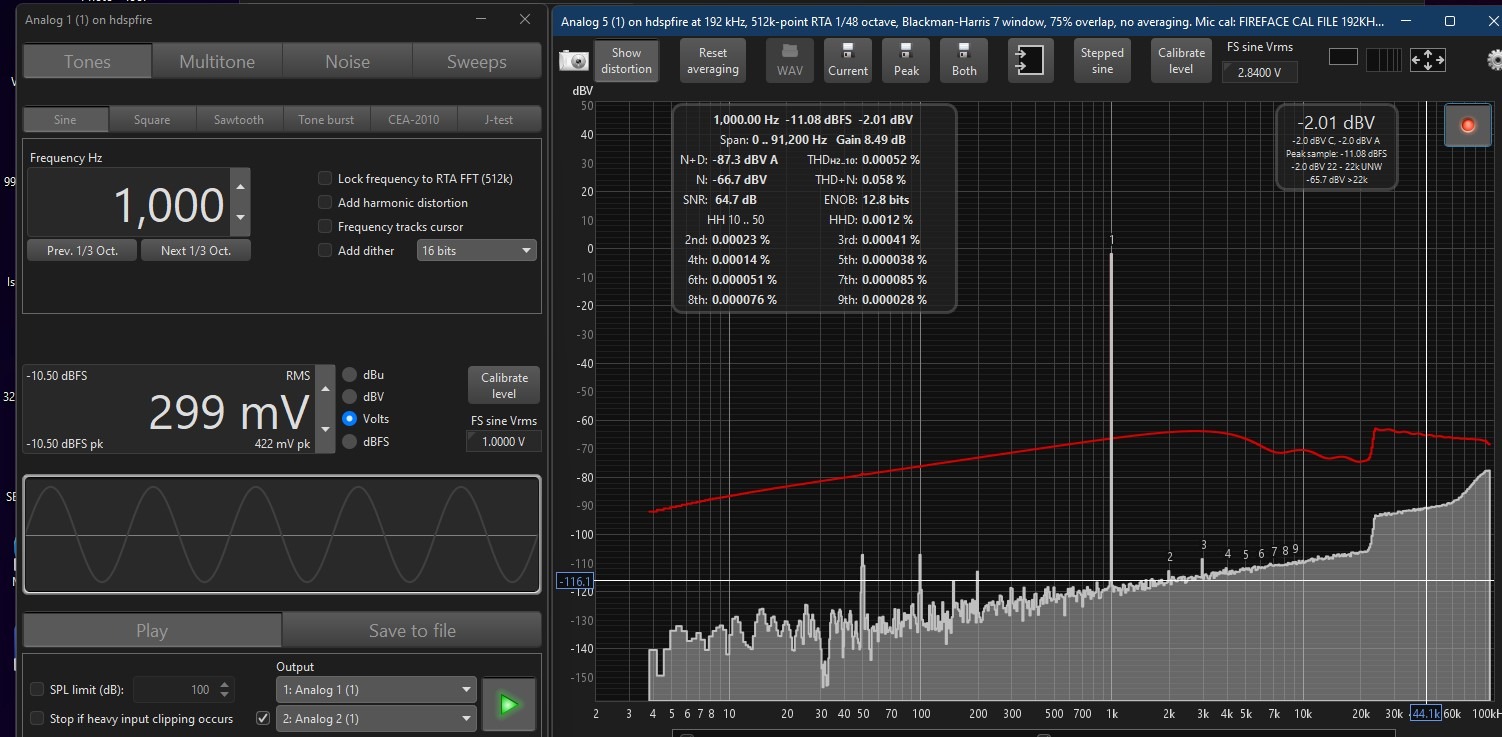Click the sine waveform preview
1502x737 pixels.
[x=281, y=535]
